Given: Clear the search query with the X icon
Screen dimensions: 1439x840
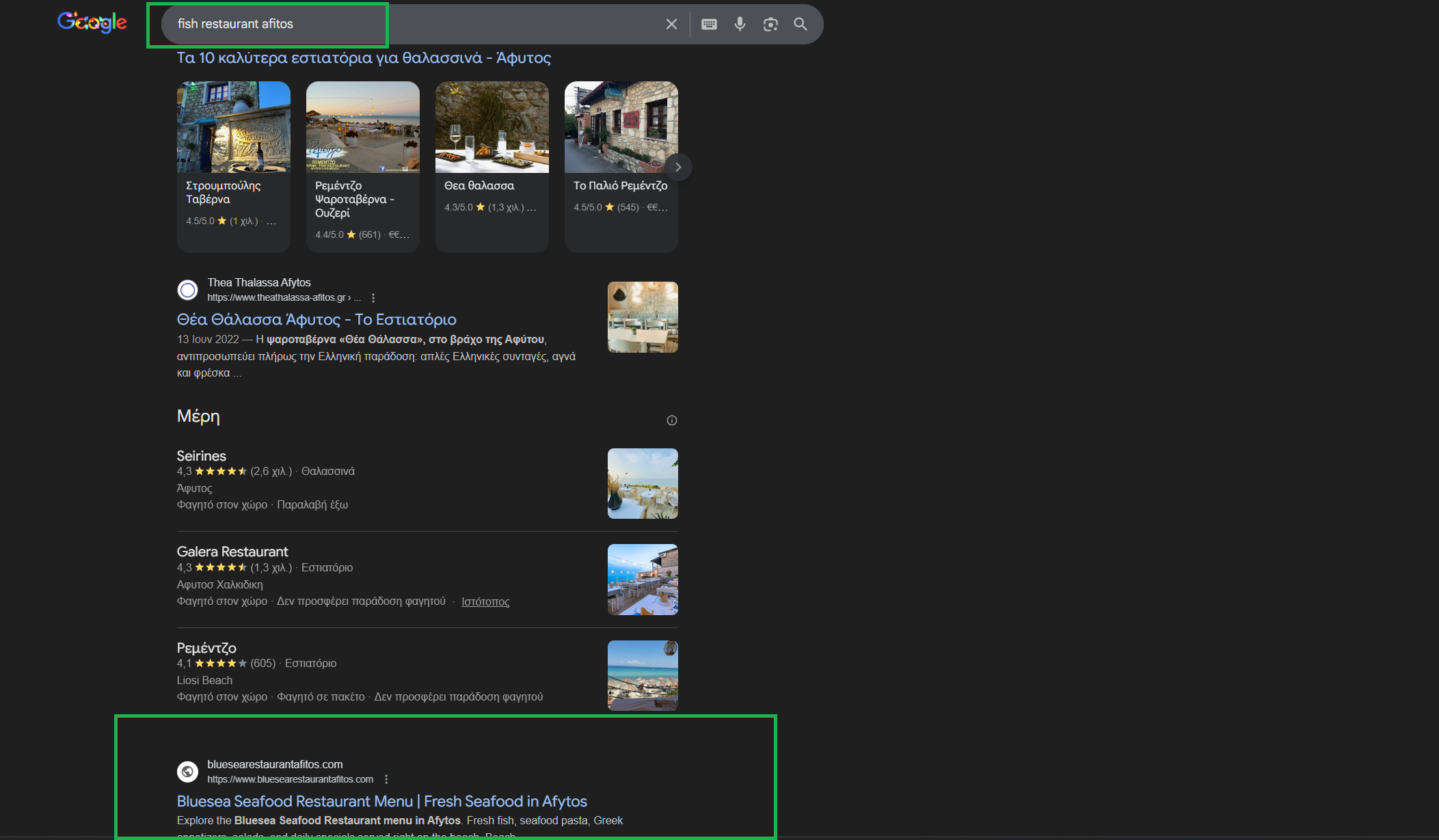Looking at the screenshot, I should (671, 24).
